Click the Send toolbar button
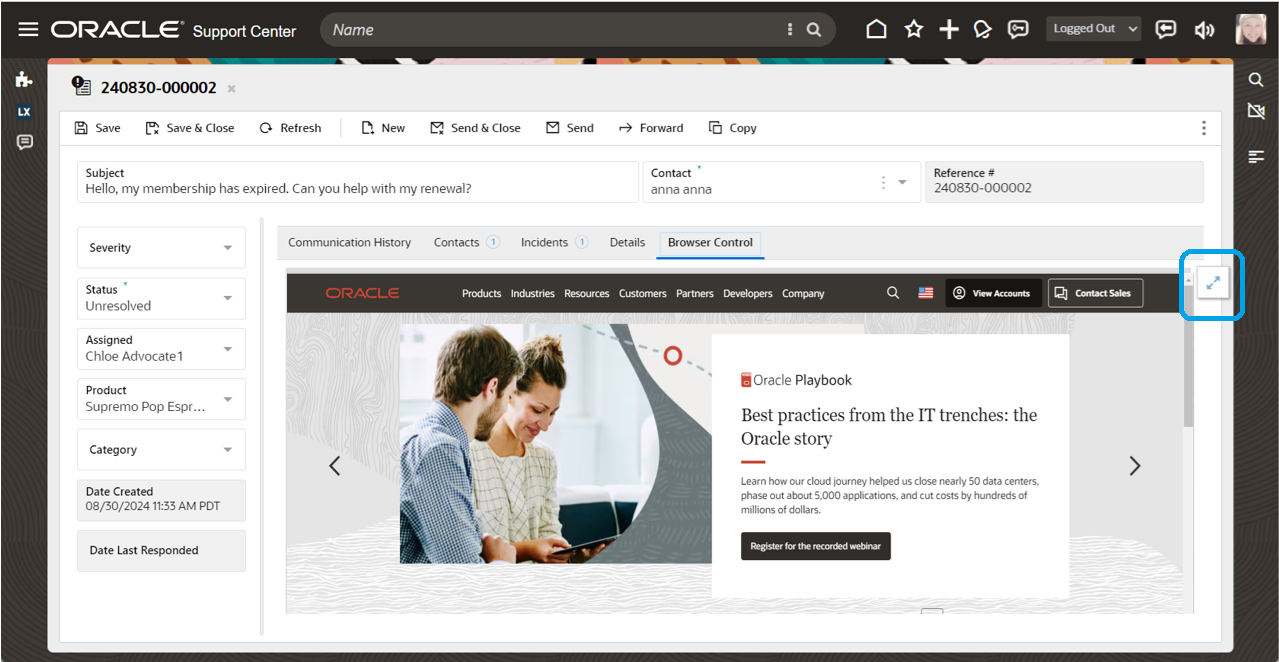 (x=569, y=128)
